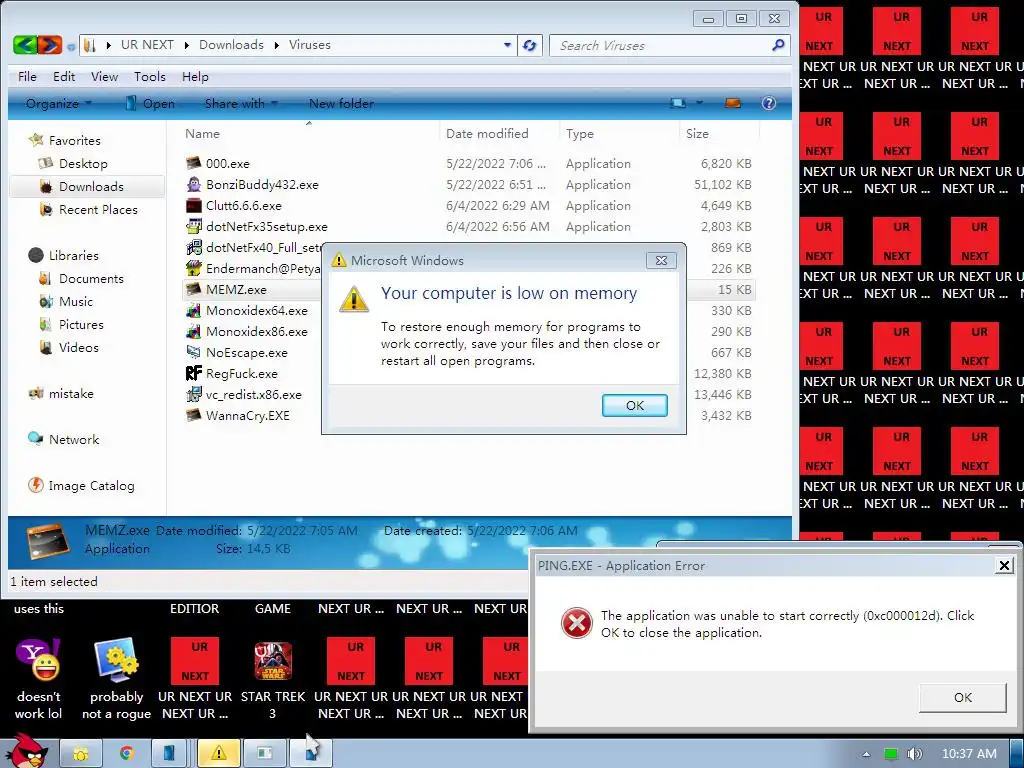Open the STAR TREK 3 desktop icon
1024x768 pixels.
(273, 660)
